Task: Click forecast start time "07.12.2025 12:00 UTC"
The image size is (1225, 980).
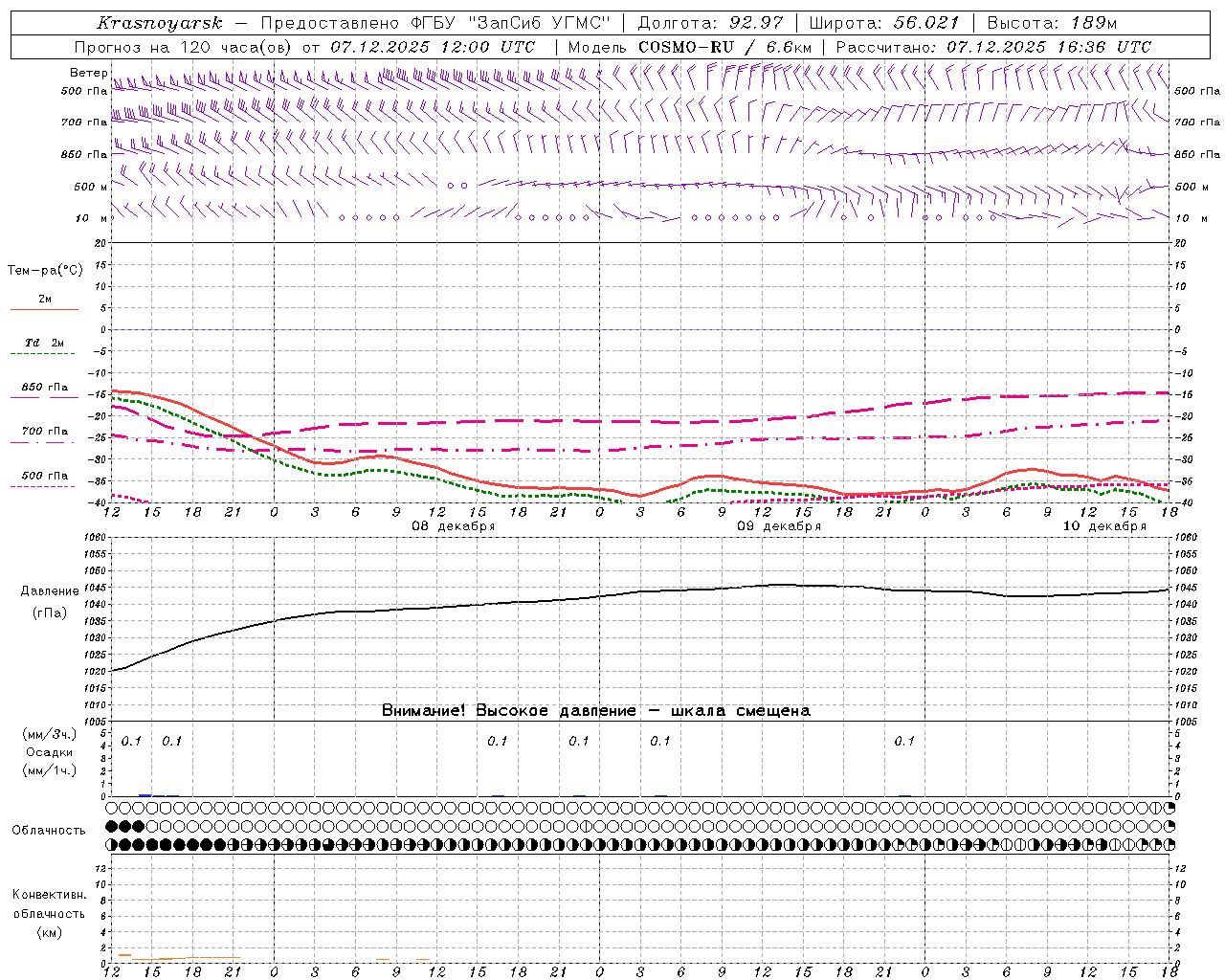Action: pyautogui.click(x=433, y=47)
